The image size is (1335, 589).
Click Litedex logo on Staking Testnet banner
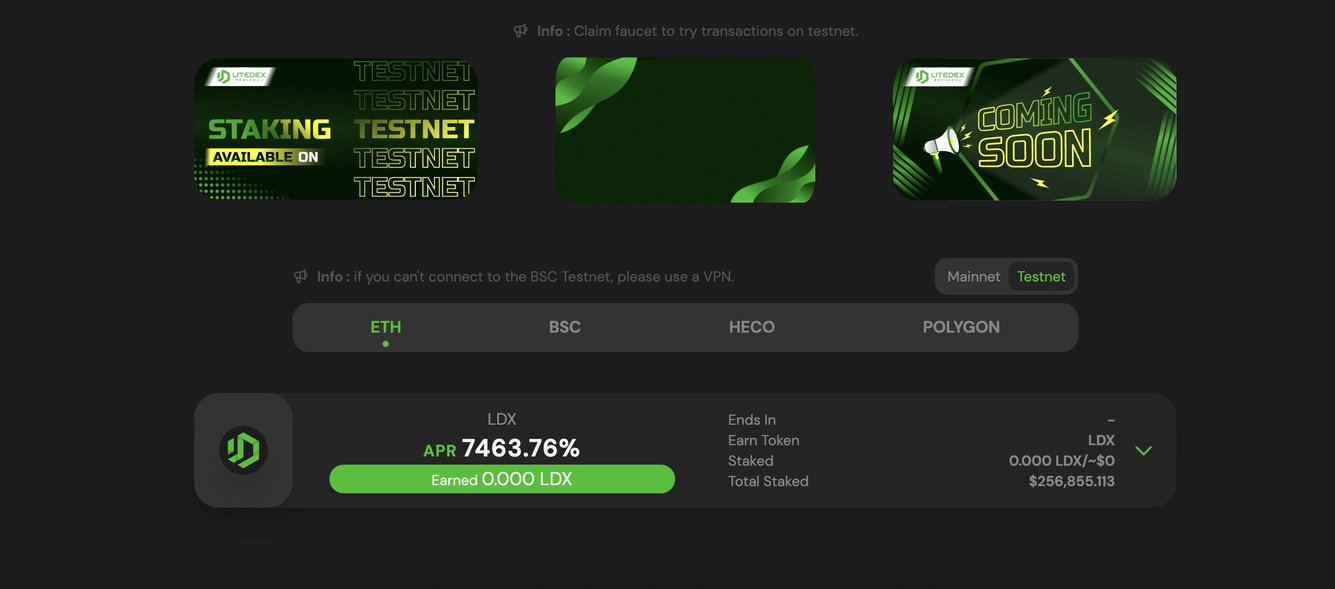[x=240, y=76]
